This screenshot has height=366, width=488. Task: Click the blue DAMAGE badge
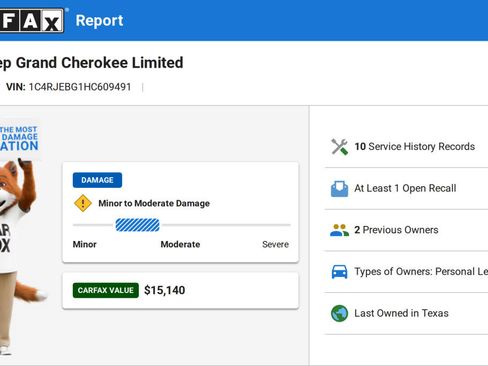(x=97, y=180)
